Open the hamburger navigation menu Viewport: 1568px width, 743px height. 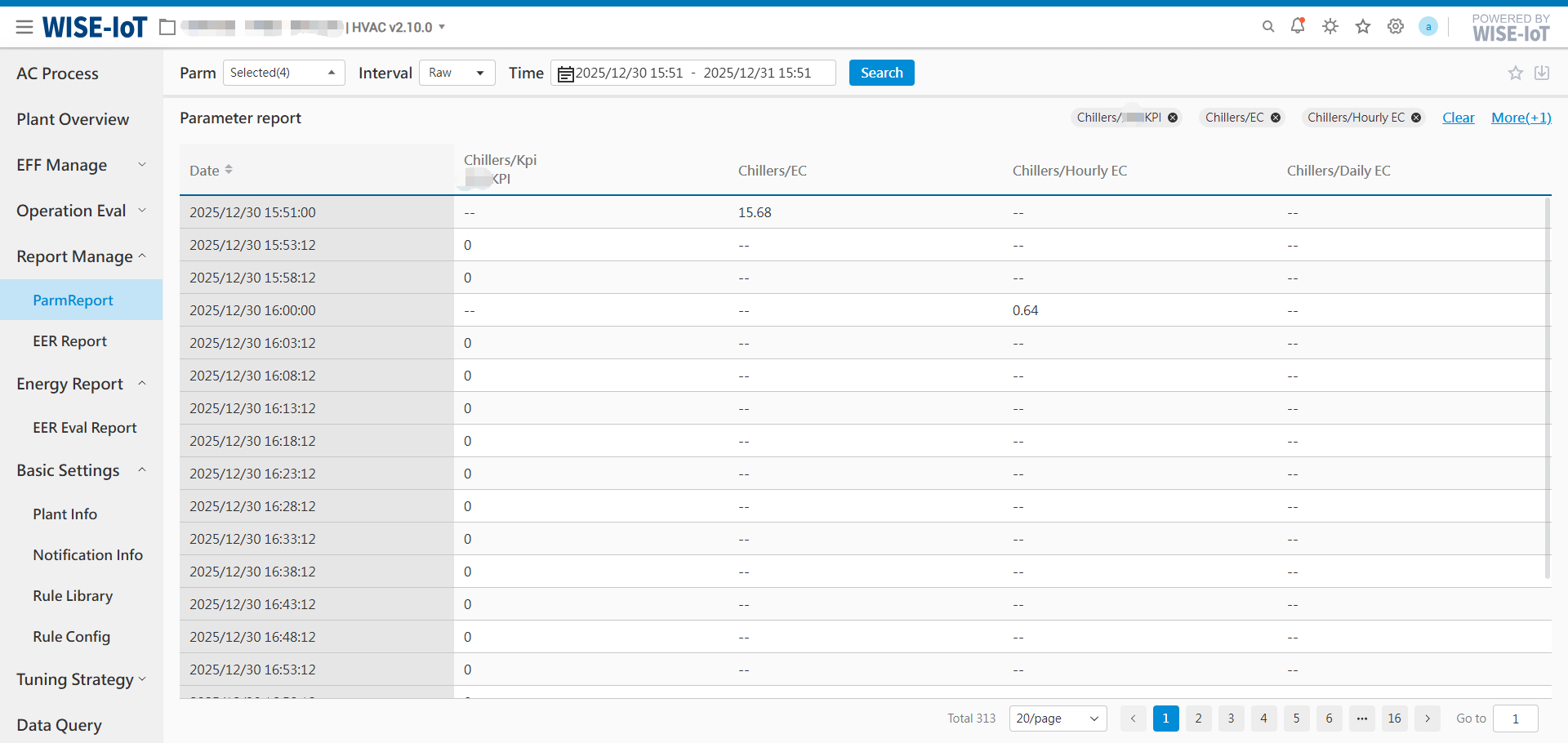click(x=24, y=27)
